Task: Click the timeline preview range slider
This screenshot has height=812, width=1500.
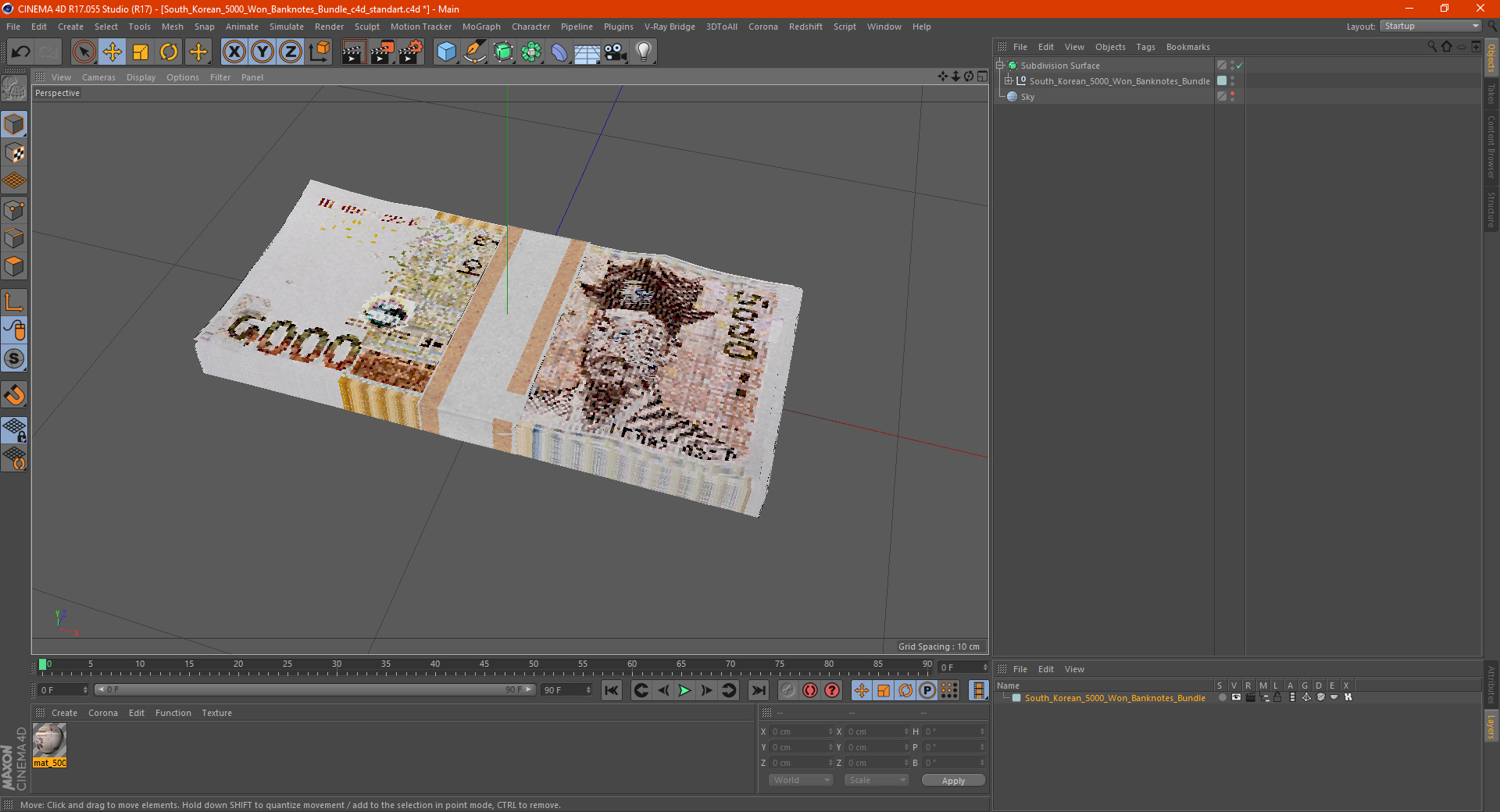Action: tap(315, 690)
